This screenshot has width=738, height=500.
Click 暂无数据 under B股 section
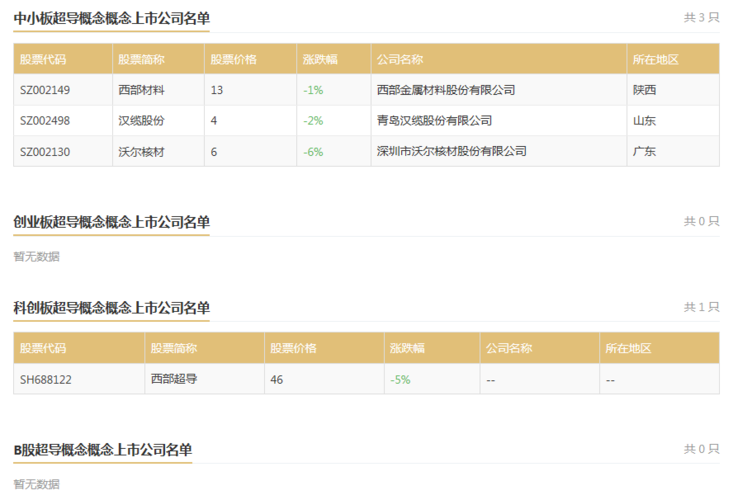click(36, 484)
